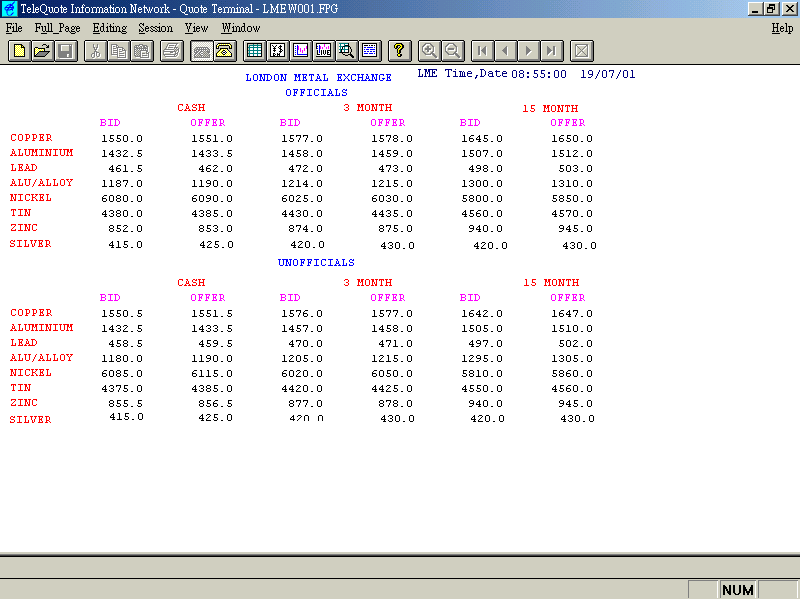Select unofficials lead cash bid 458.5
Image resolution: width=800 pixels, height=600 pixels.
(x=125, y=344)
